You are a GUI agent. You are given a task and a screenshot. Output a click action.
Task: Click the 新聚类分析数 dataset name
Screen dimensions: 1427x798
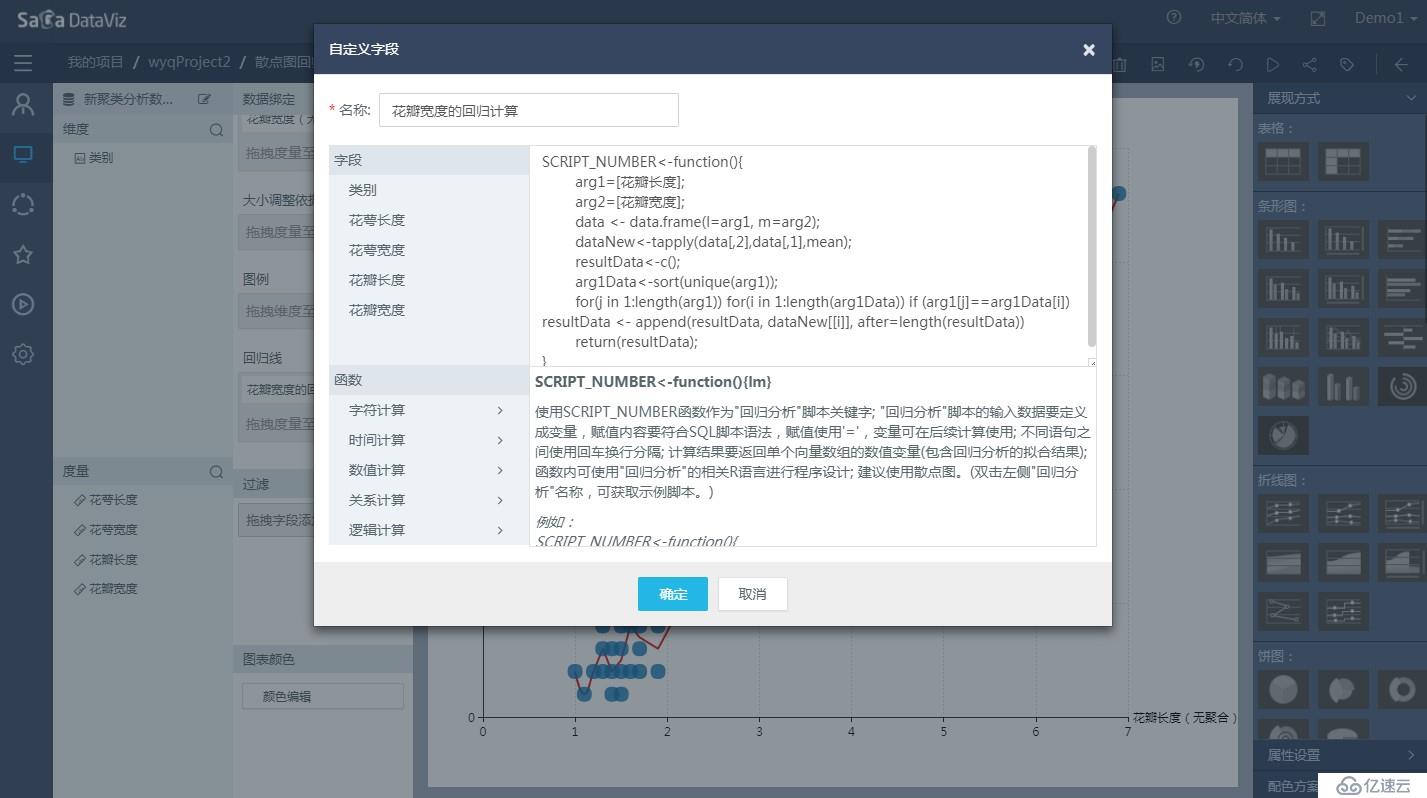tap(128, 99)
